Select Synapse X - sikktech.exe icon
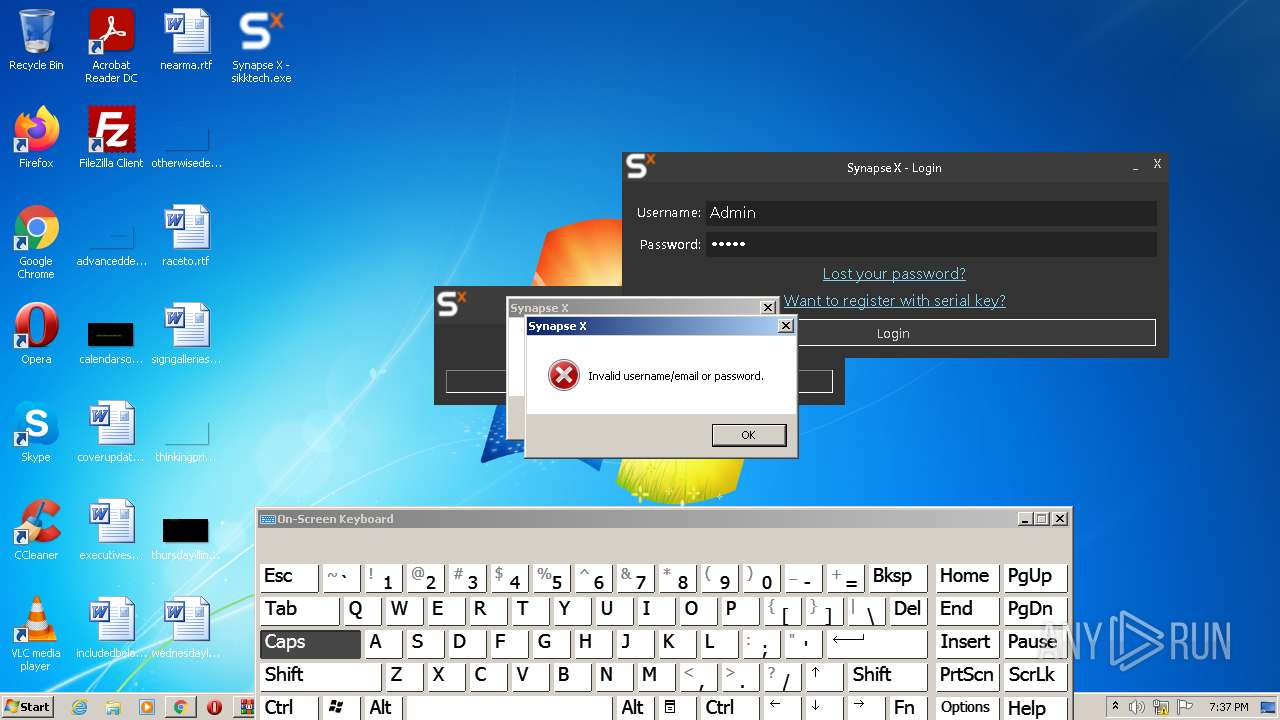 click(261, 46)
